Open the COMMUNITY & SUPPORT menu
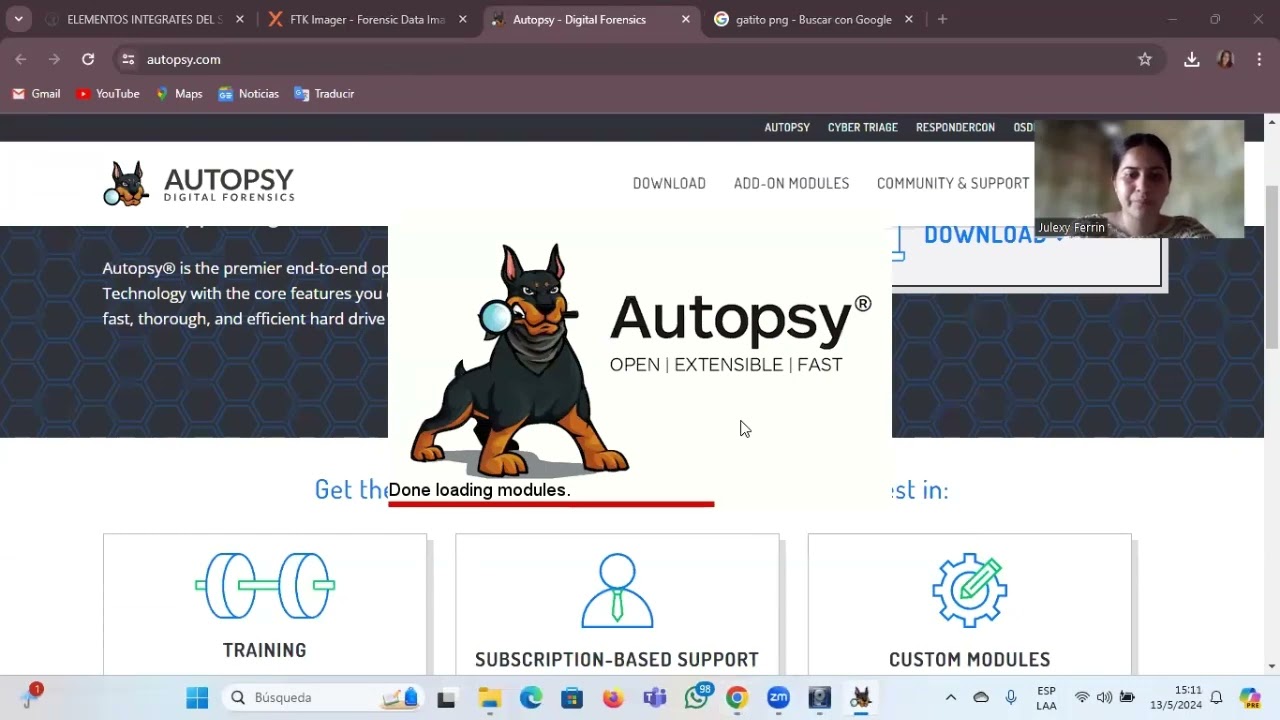Viewport: 1280px width, 720px height. [x=953, y=183]
